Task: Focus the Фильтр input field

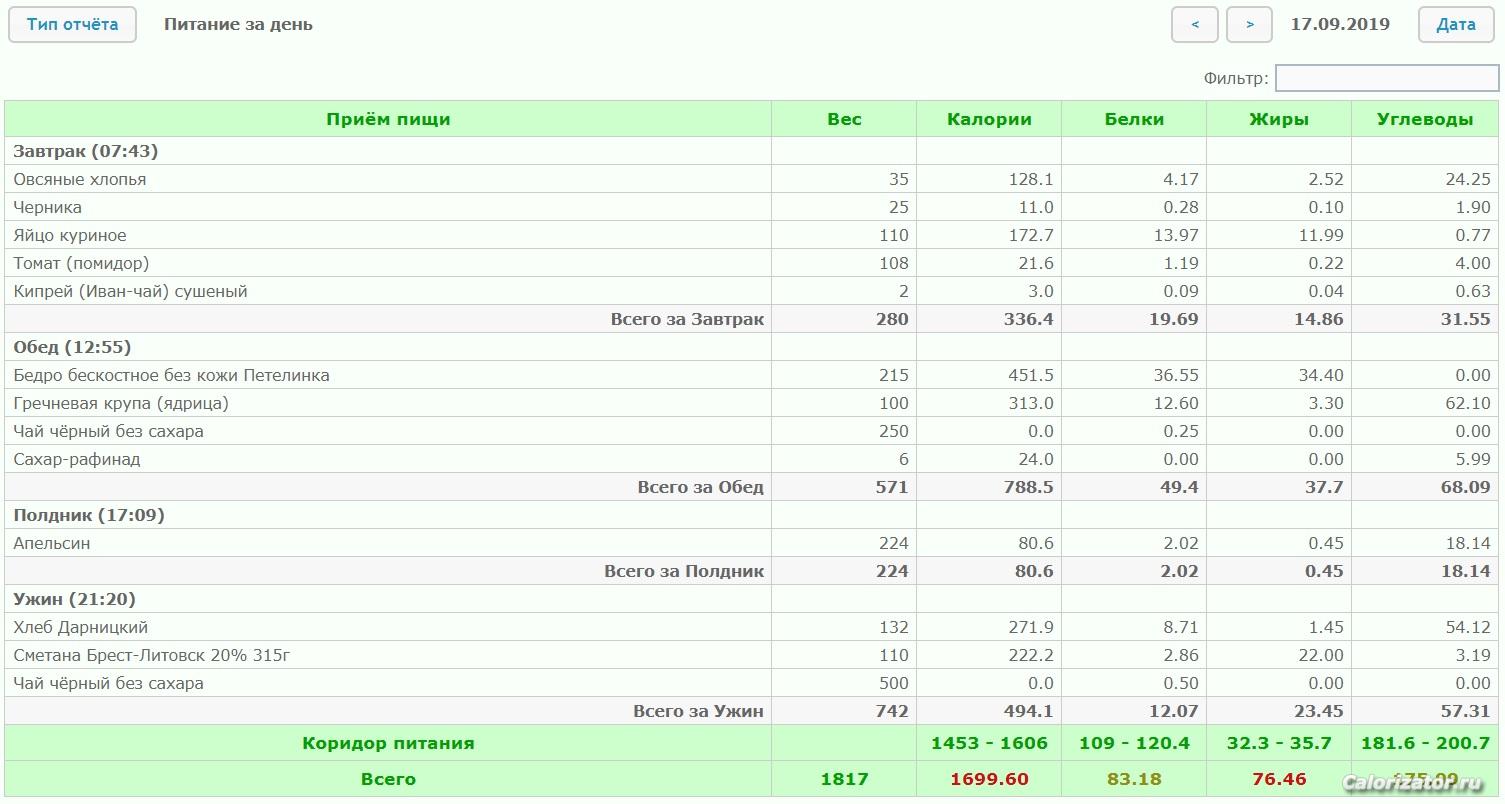Action: [1387, 78]
